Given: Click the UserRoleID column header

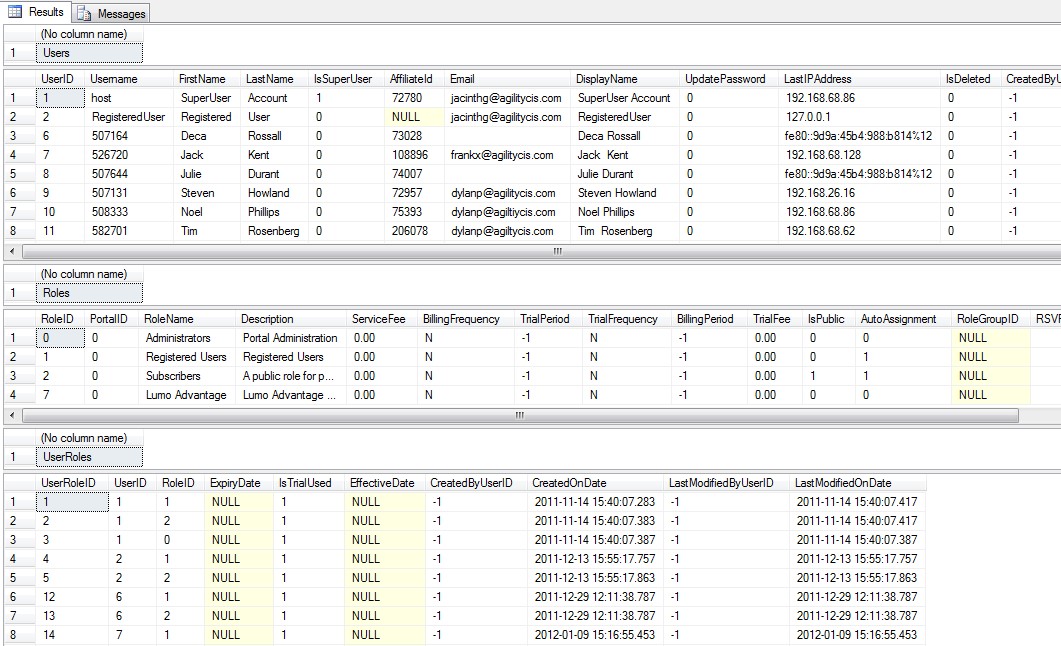Looking at the screenshot, I should [x=72, y=483].
